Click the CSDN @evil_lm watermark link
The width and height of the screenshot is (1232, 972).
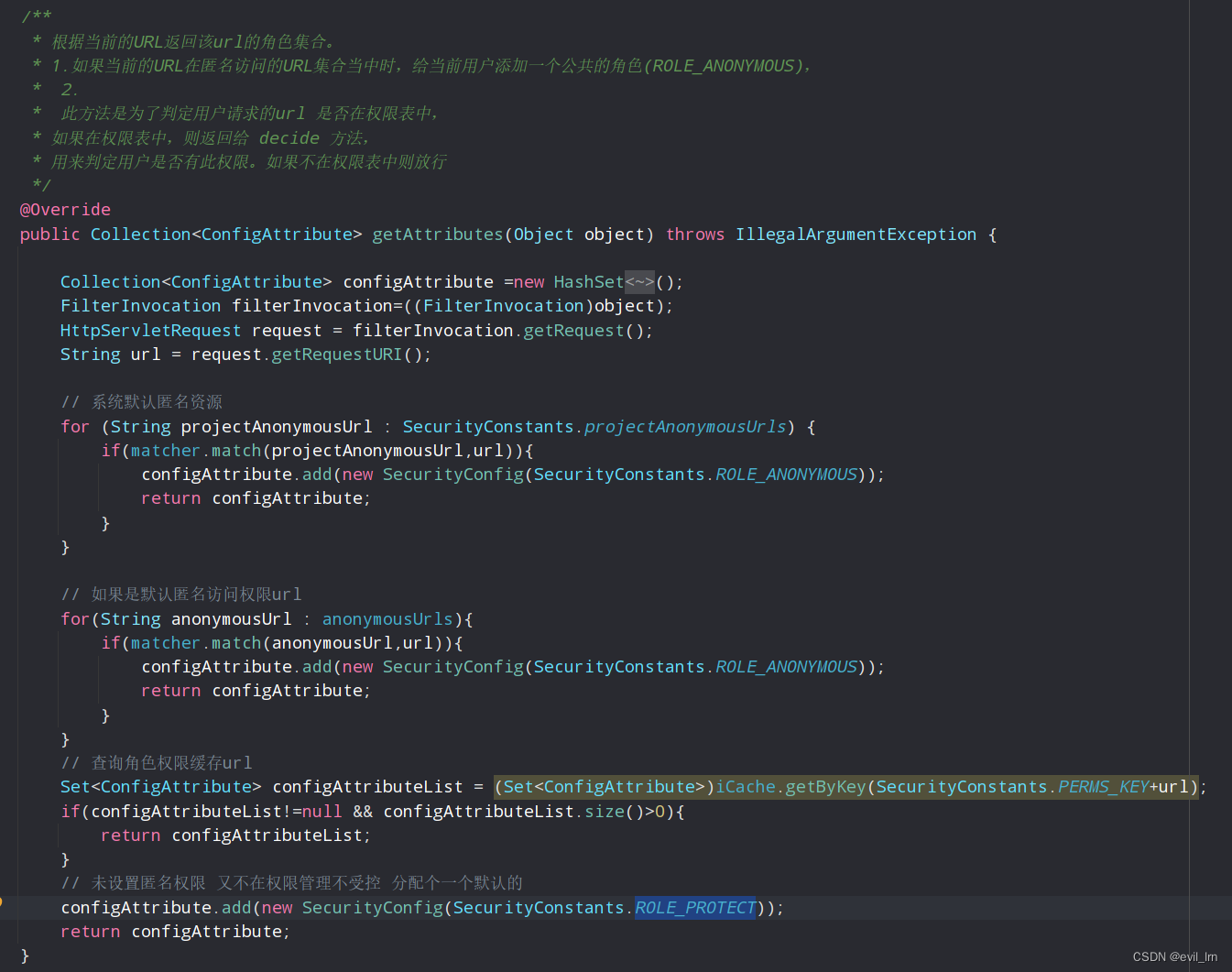coord(1174,956)
